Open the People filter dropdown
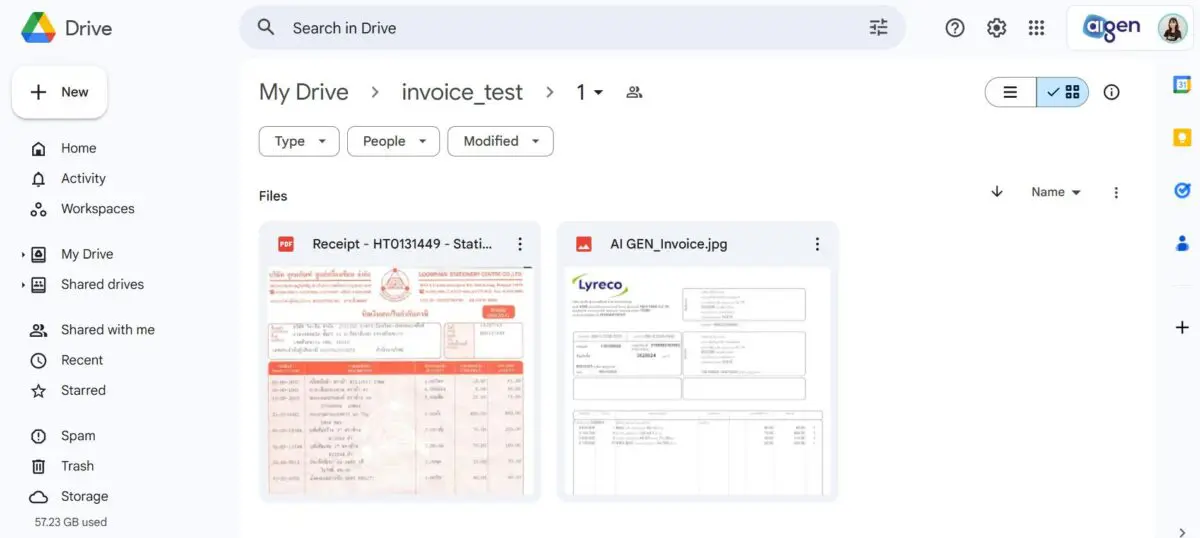 click(393, 141)
